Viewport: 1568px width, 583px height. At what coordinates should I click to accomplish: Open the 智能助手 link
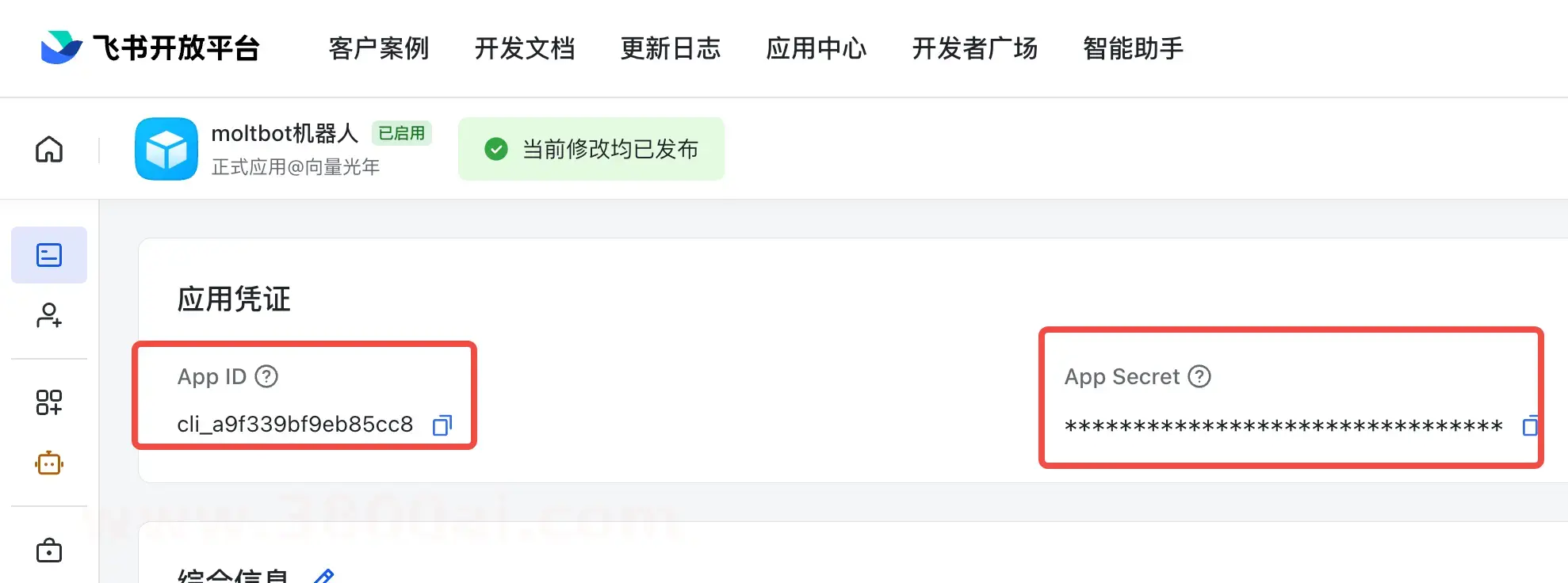[x=1134, y=48]
